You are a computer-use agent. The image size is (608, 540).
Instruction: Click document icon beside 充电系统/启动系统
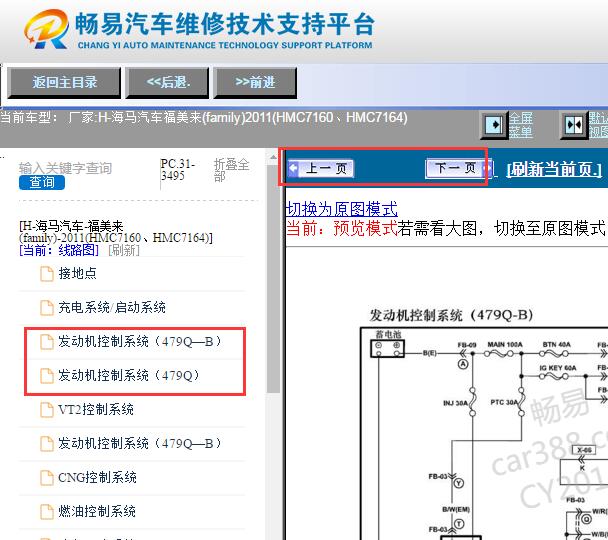coord(47,308)
